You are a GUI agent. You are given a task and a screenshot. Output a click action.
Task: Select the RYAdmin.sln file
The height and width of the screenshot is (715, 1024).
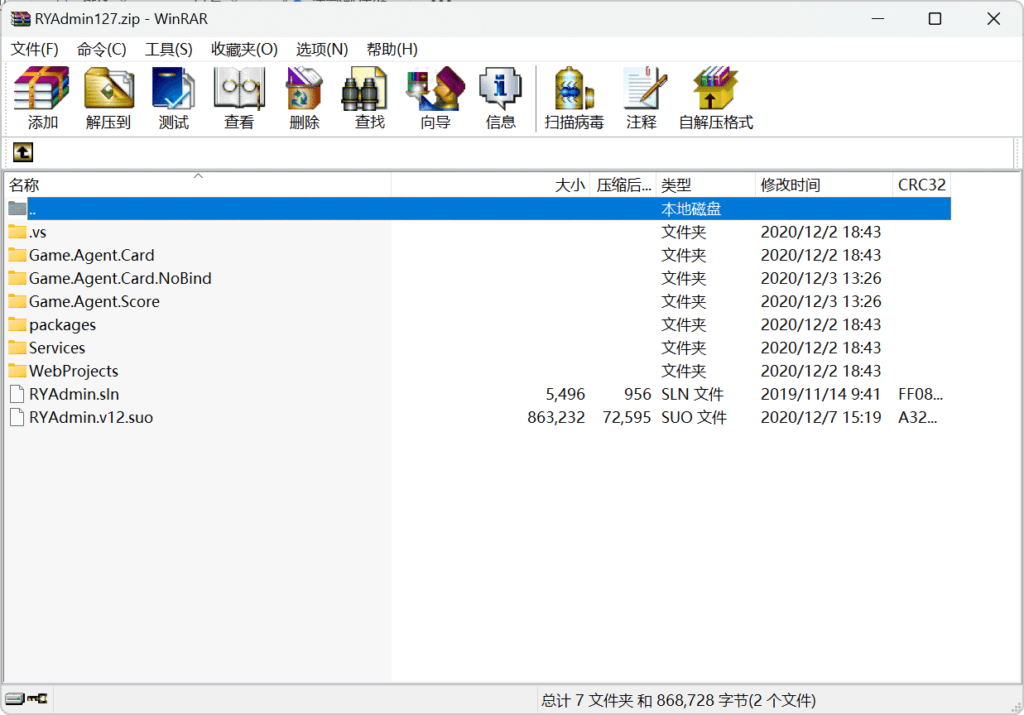[x=74, y=394]
